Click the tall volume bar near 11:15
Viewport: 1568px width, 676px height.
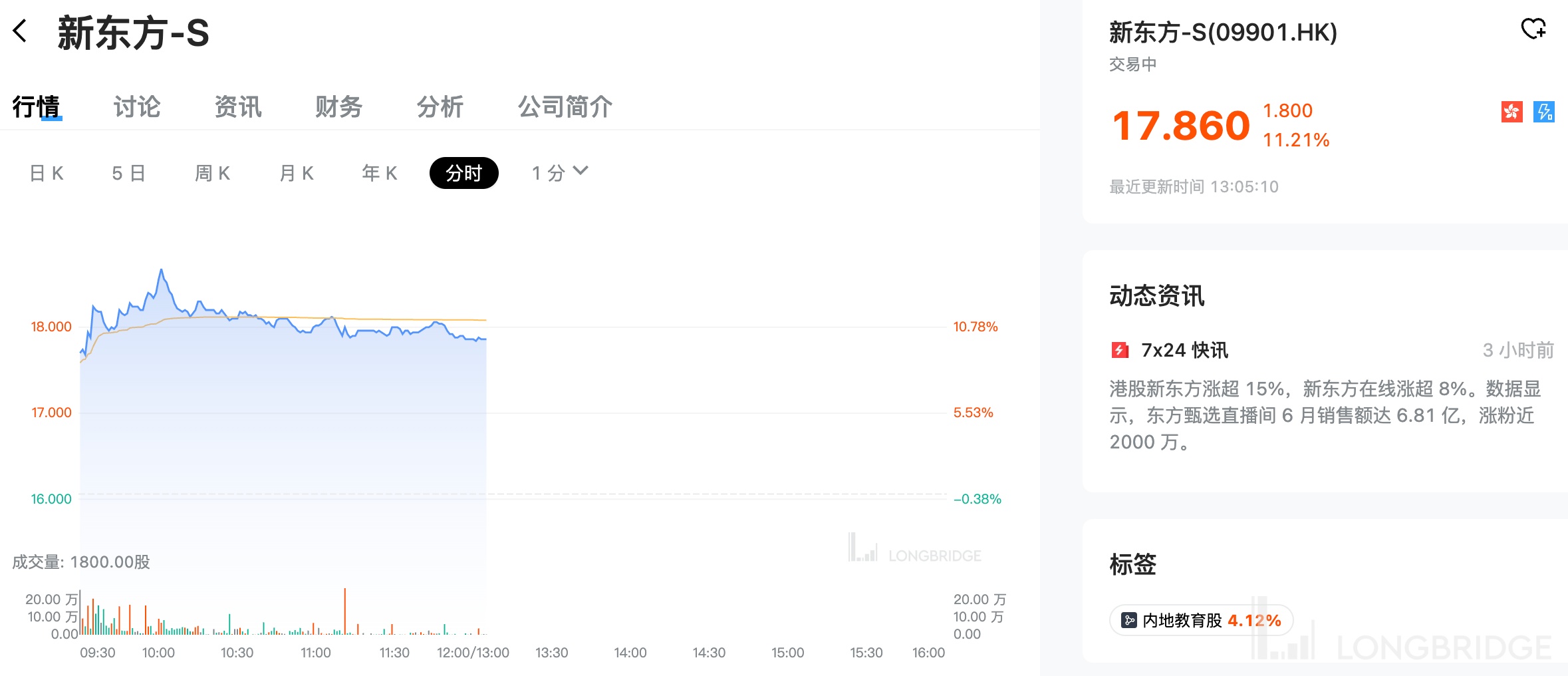(x=344, y=611)
